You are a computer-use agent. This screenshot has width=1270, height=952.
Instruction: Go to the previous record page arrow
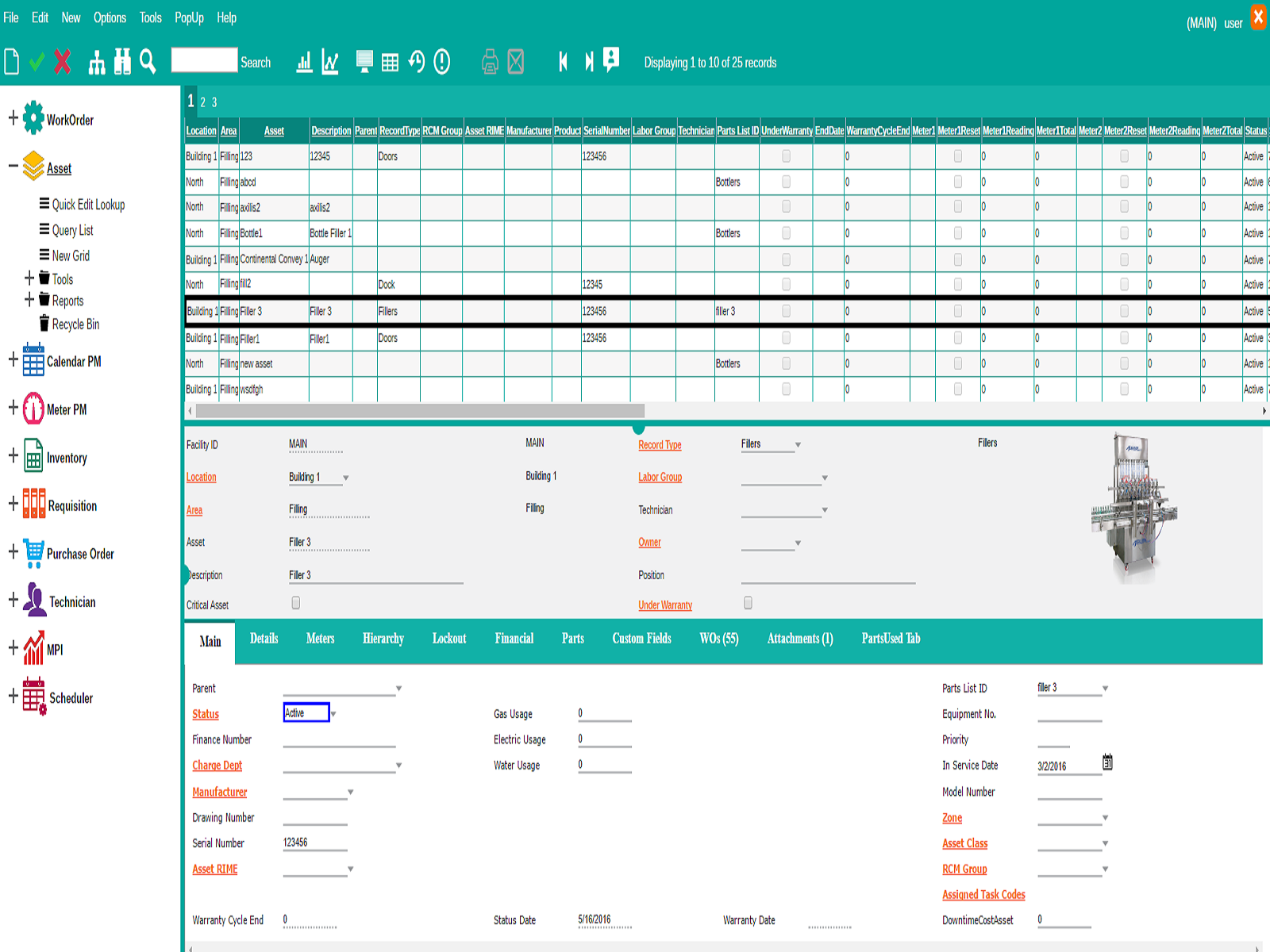point(563,61)
